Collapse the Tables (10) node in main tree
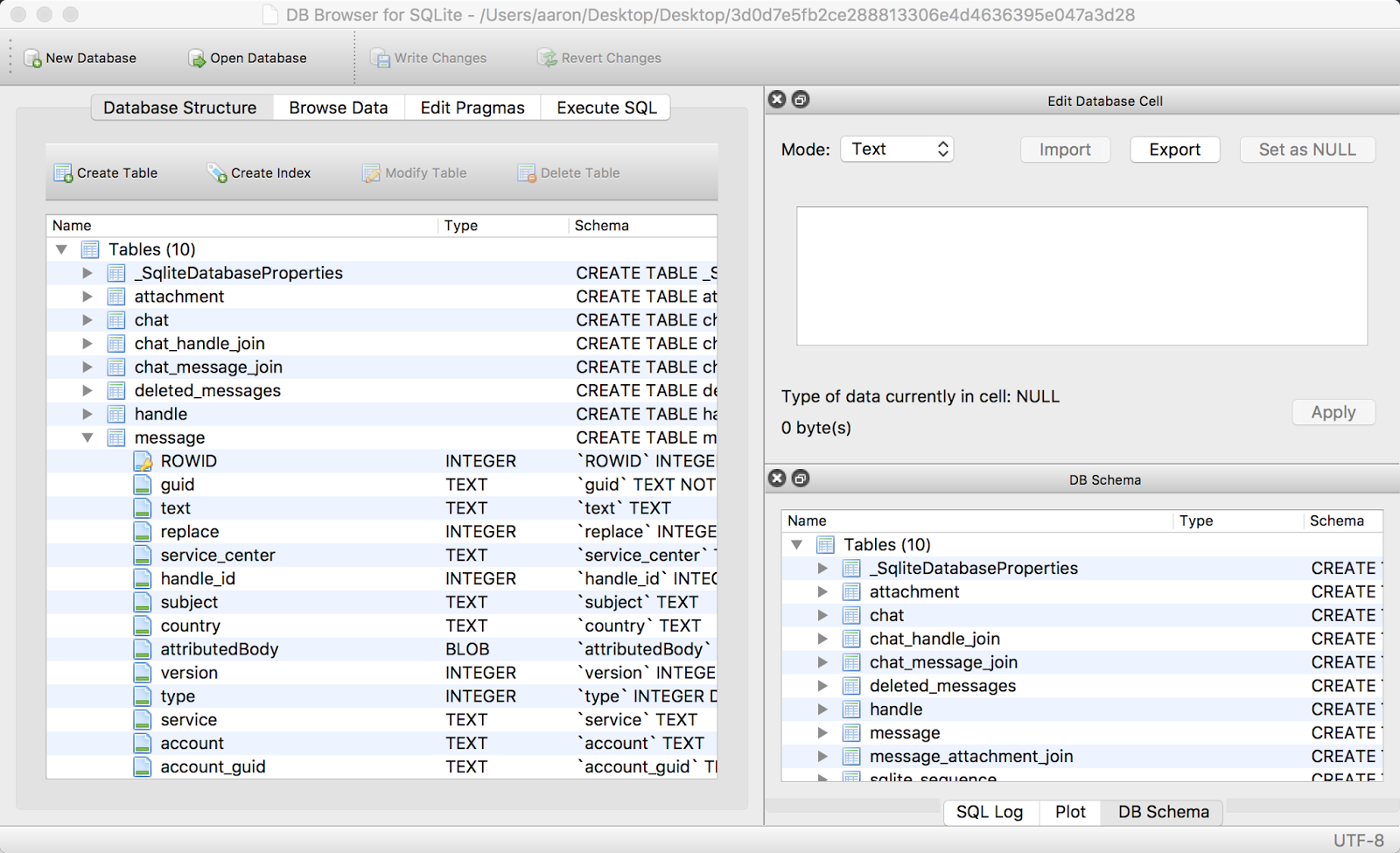 pyautogui.click(x=61, y=249)
